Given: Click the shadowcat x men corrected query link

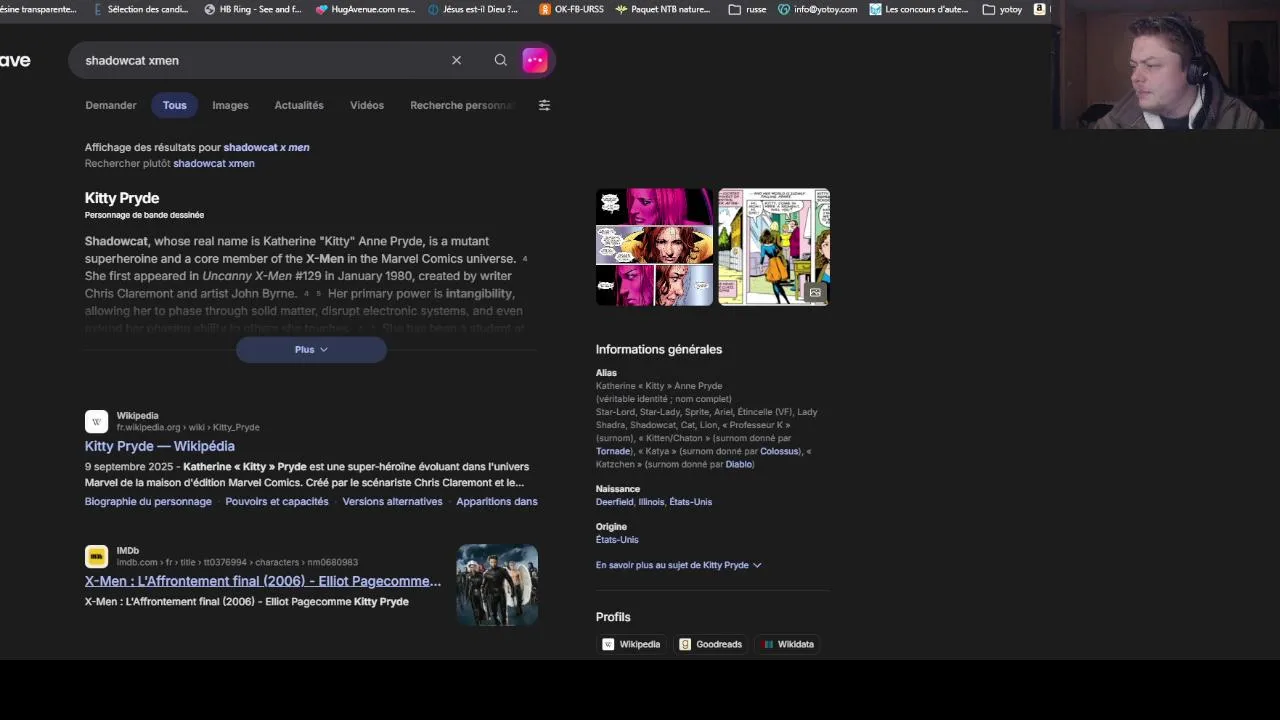Looking at the screenshot, I should 266,147.
